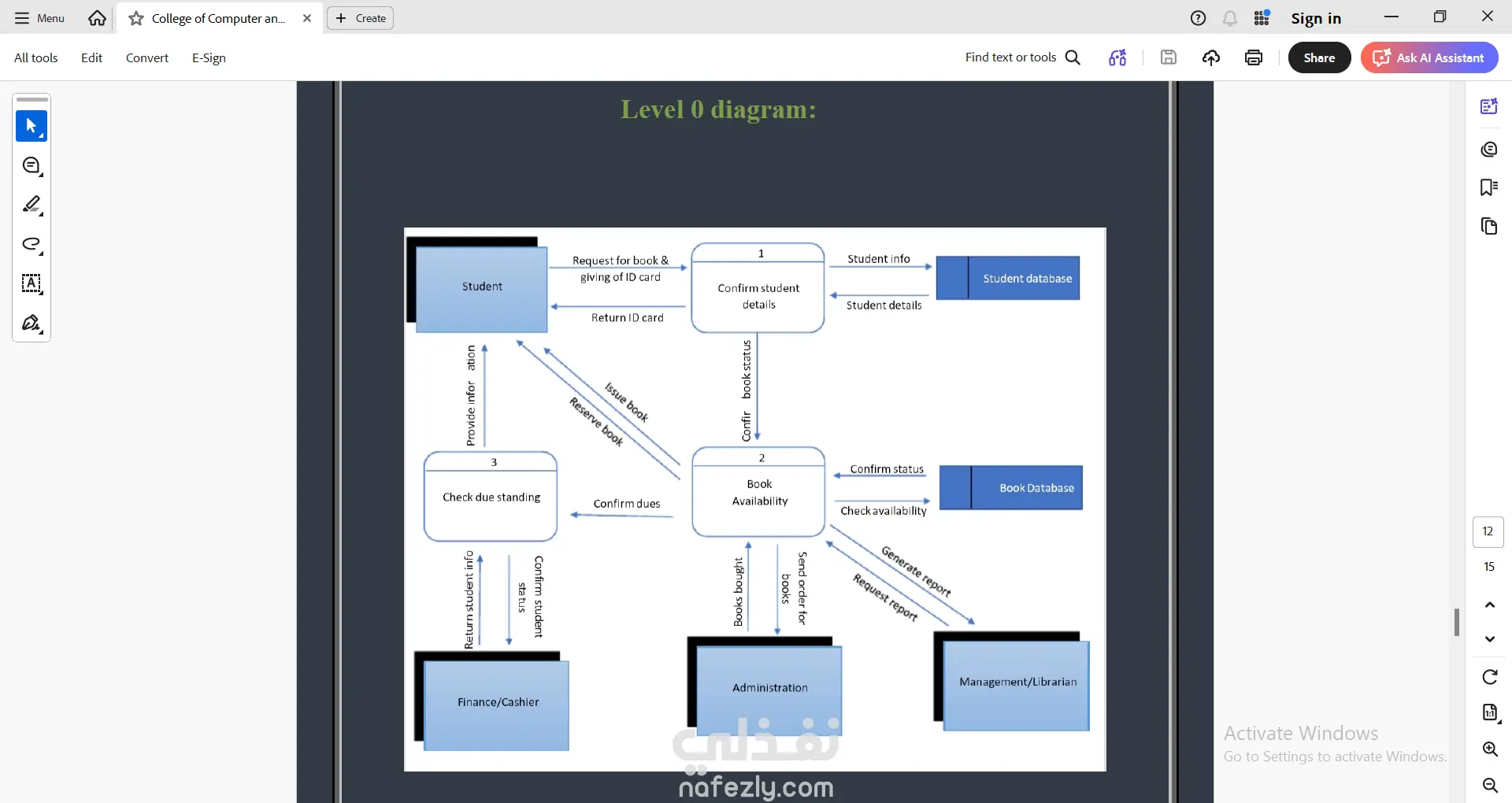Screen dimensions: 1512x803
Task: Click the Book Database box
Action: tap(1011, 487)
